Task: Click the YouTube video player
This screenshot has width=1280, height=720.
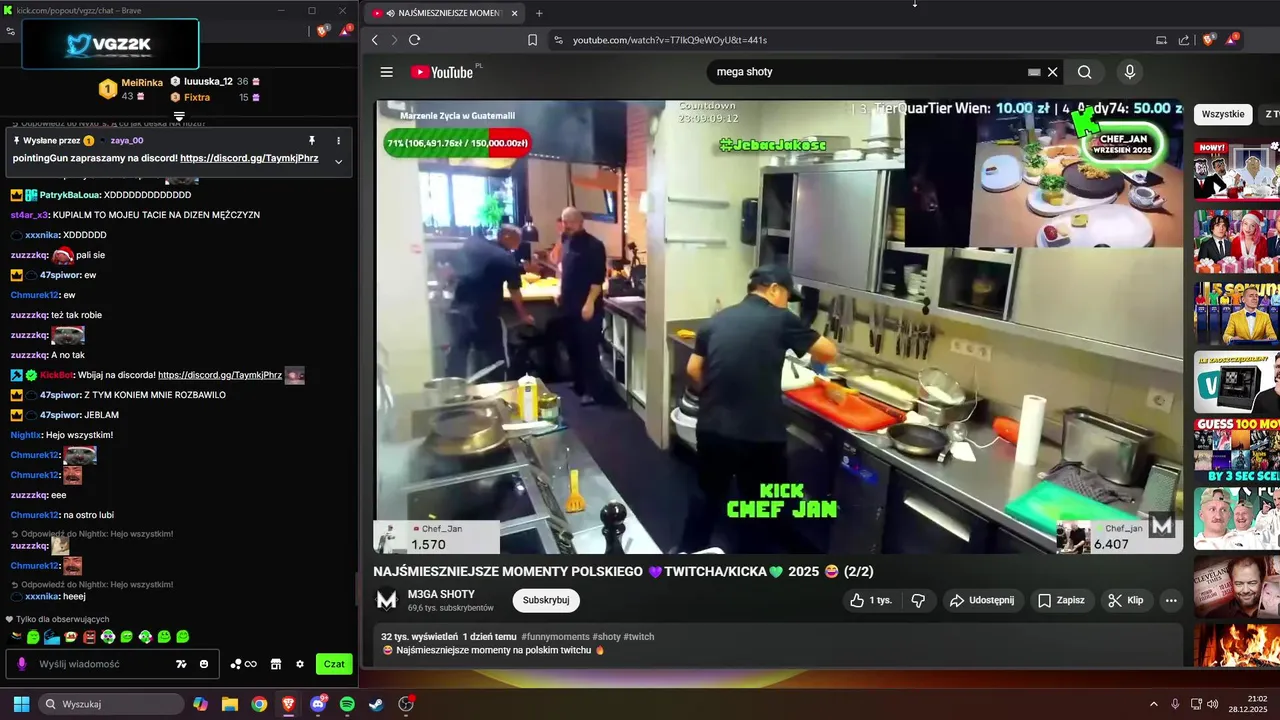Action: [x=778, y=326]
